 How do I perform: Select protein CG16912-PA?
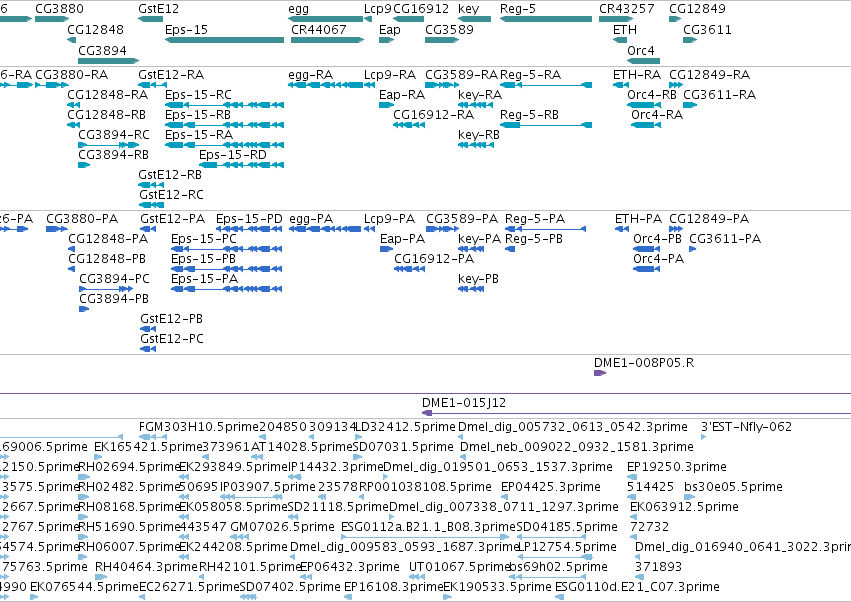tap(434, 258)
